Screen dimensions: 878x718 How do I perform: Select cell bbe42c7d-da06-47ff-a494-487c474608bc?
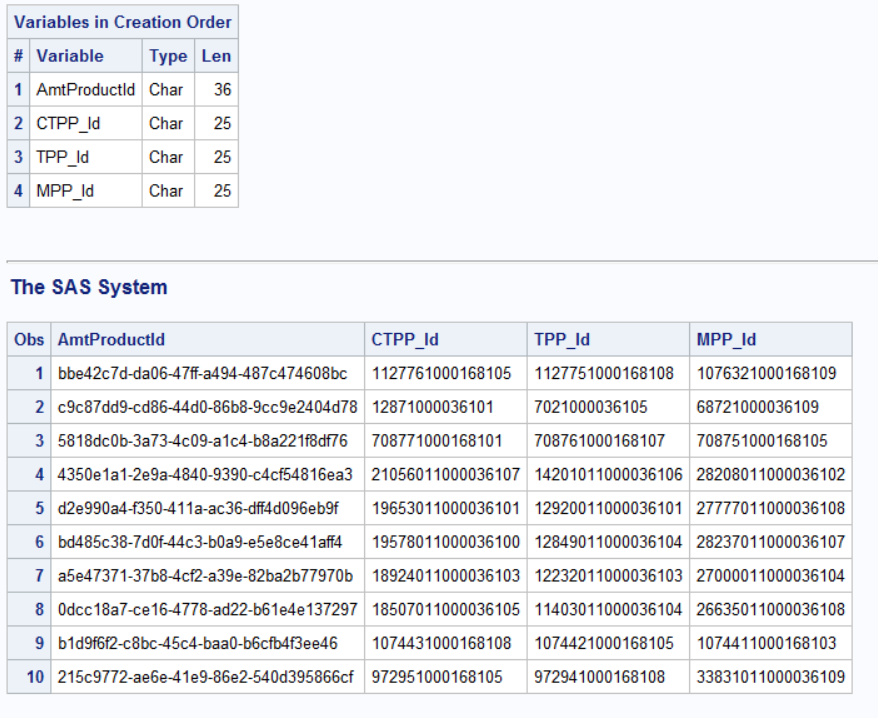click(x=202, y=373)
